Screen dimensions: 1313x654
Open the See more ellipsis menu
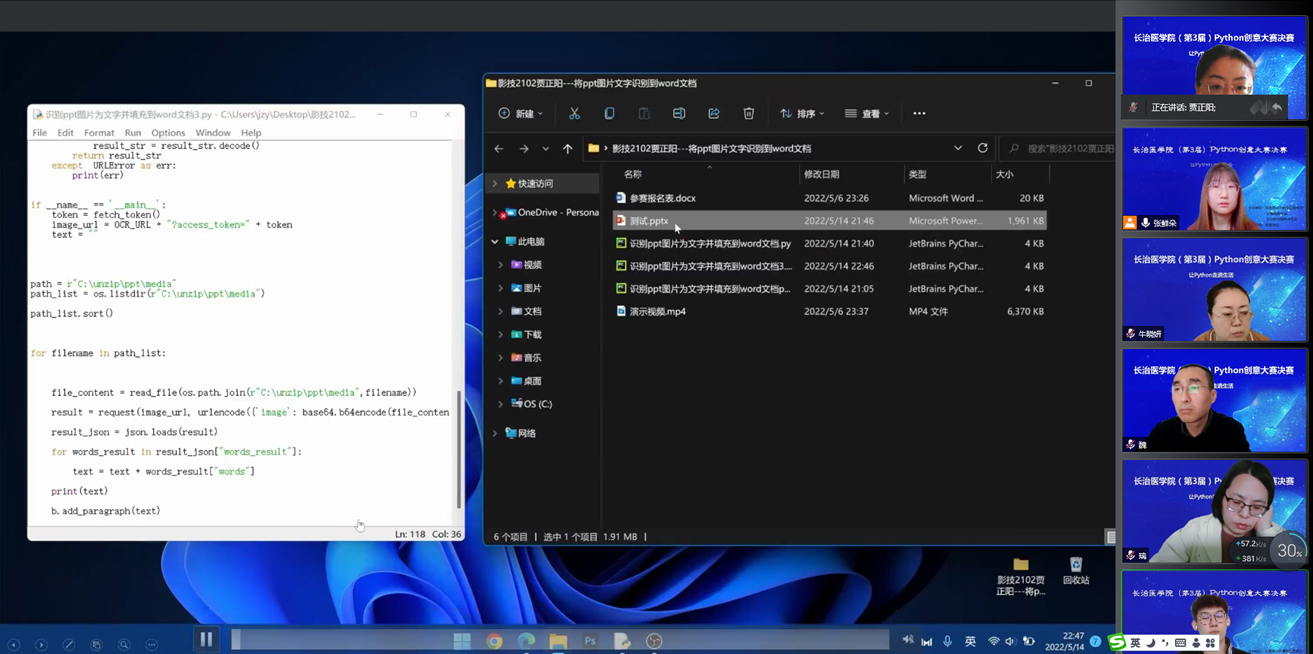[919, 114]
